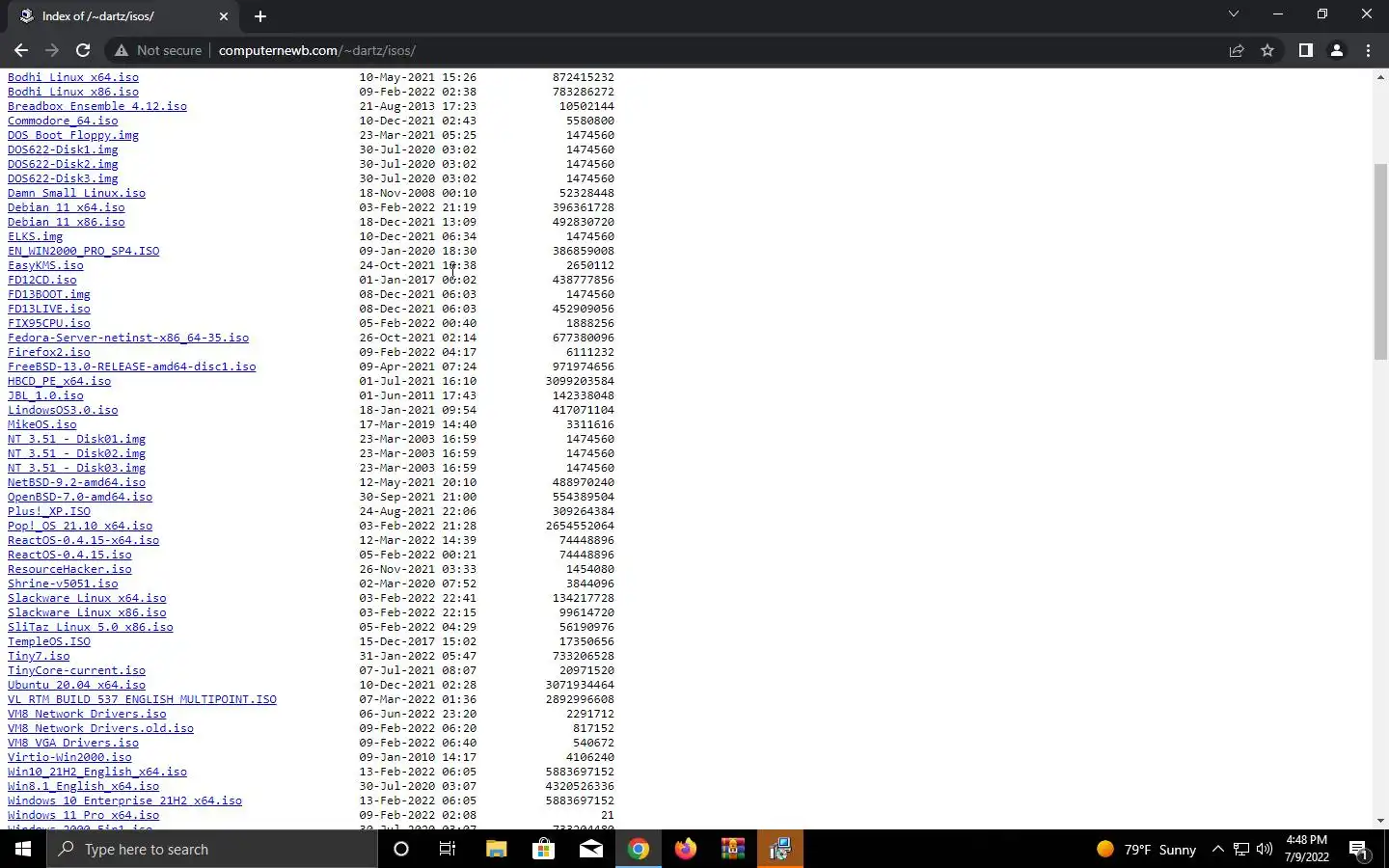
Task: Click the Not secure warning icon
Action: tap(122, 50)
